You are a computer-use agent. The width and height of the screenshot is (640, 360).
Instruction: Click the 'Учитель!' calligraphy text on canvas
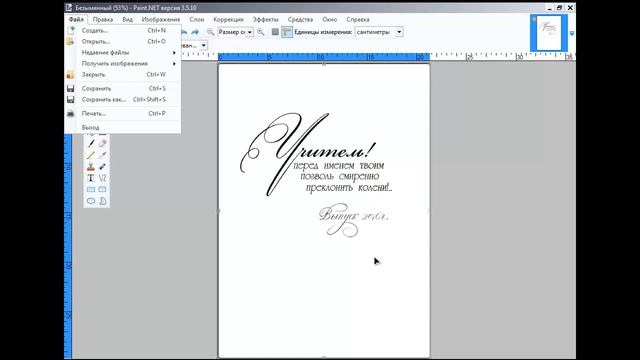[x=307, y=153]
